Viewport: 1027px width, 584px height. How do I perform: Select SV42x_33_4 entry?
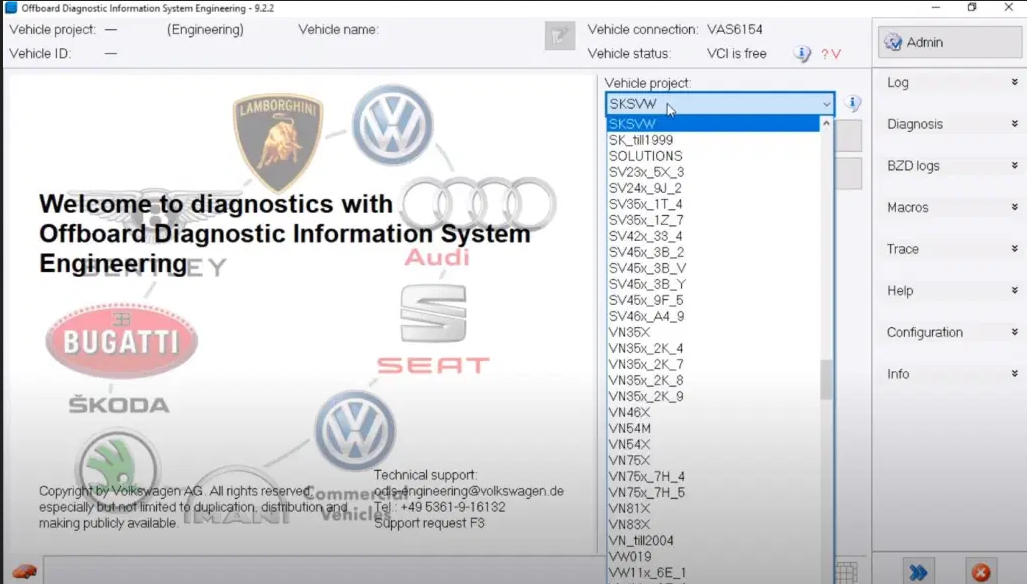point(713,236)
